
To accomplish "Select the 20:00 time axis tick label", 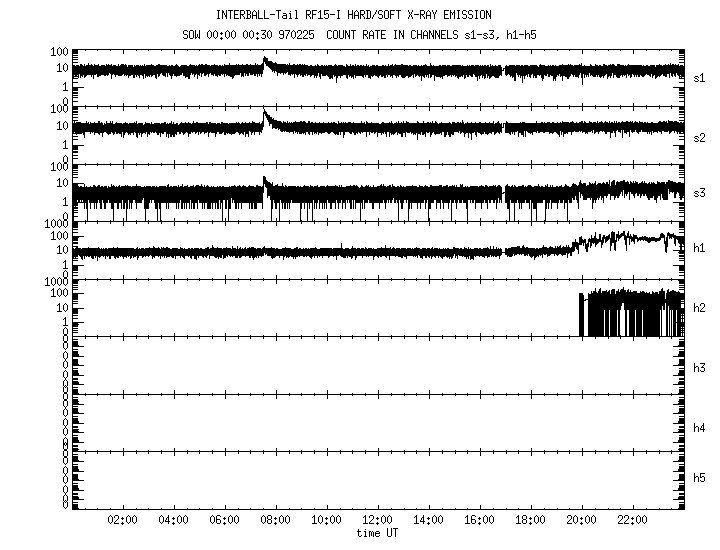I will [582, 521].
